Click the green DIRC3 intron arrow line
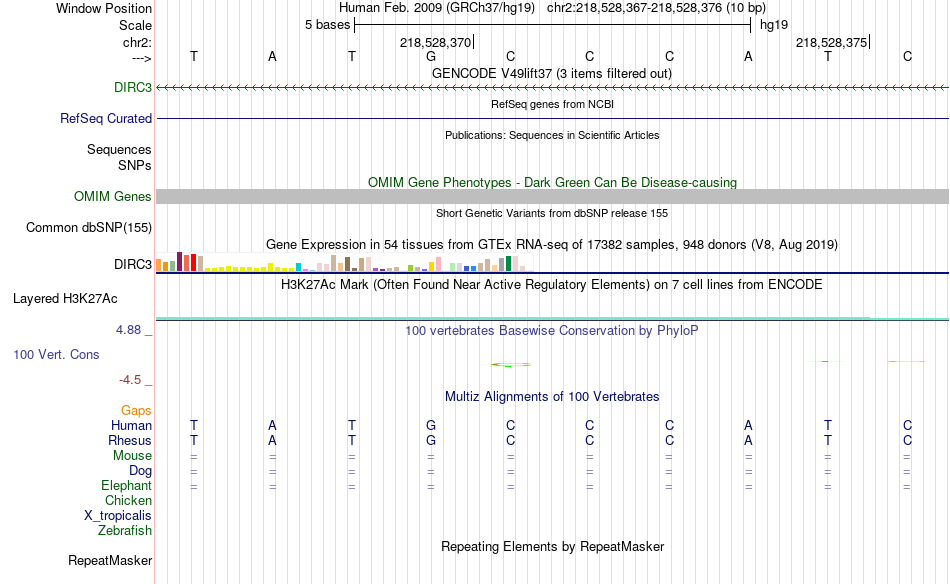The width and height of the screenshot is (950, 584). point(553,88)
